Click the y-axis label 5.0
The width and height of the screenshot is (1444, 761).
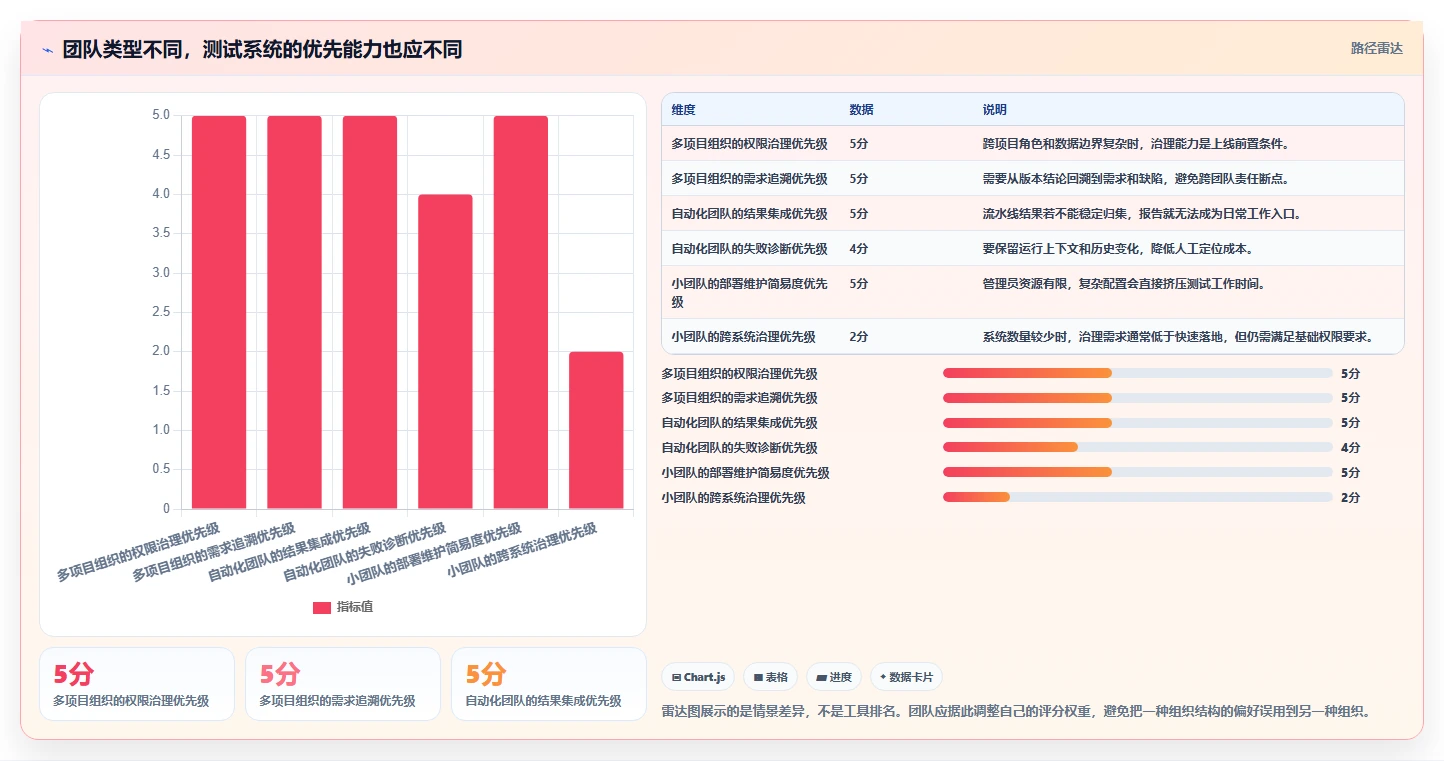(160, 115)
